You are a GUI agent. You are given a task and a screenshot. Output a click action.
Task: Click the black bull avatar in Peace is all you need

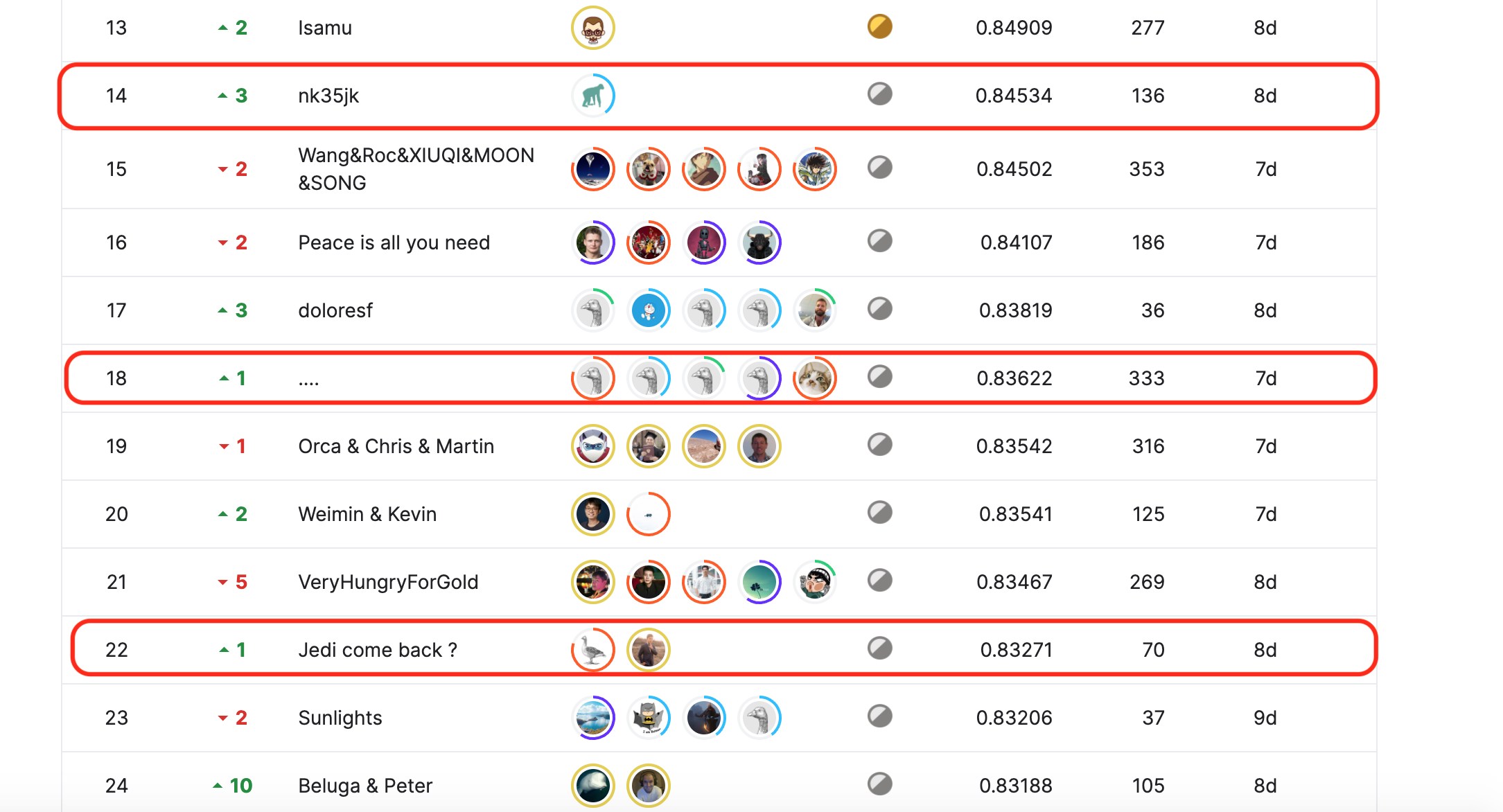(759, 242)
